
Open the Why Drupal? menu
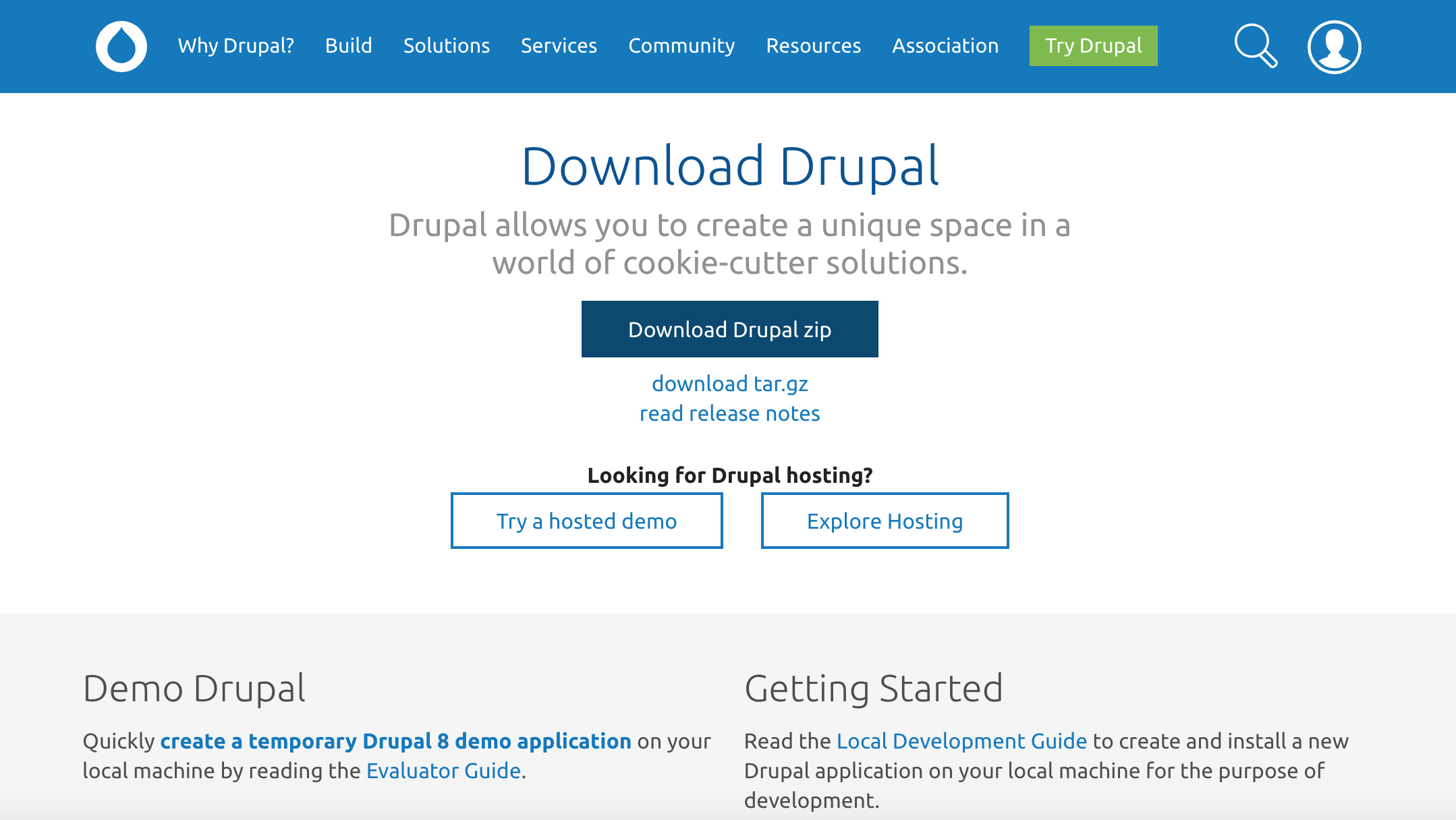236,46
